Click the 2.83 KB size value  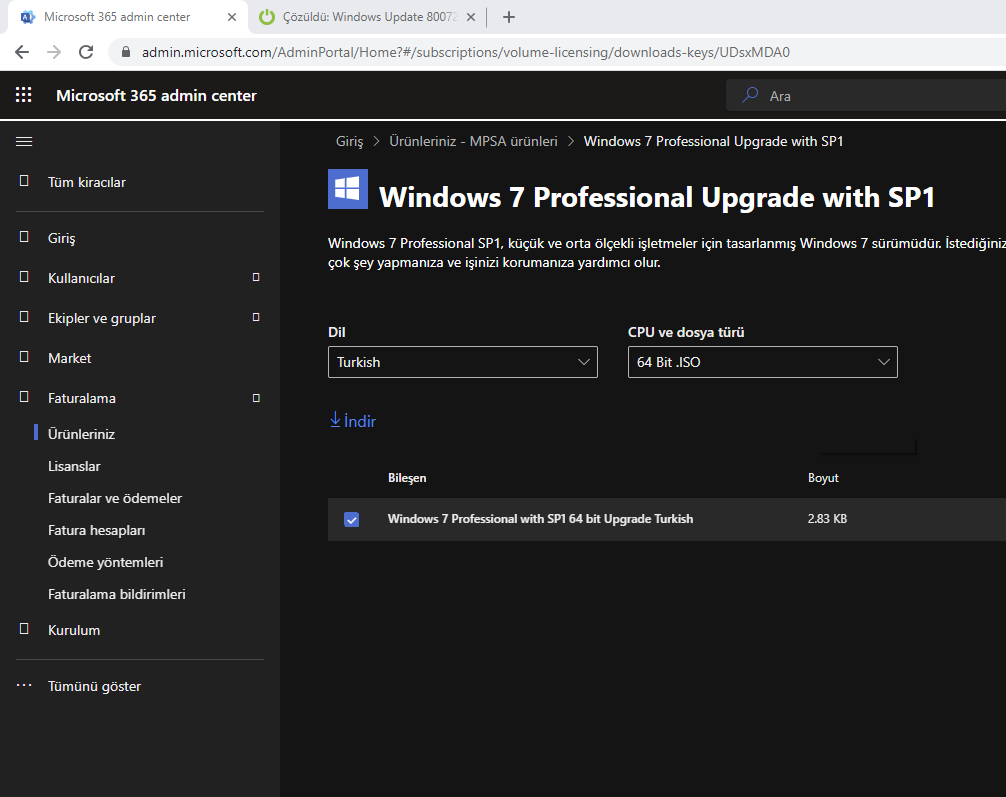pyautogui.click(x=827, y=518)
